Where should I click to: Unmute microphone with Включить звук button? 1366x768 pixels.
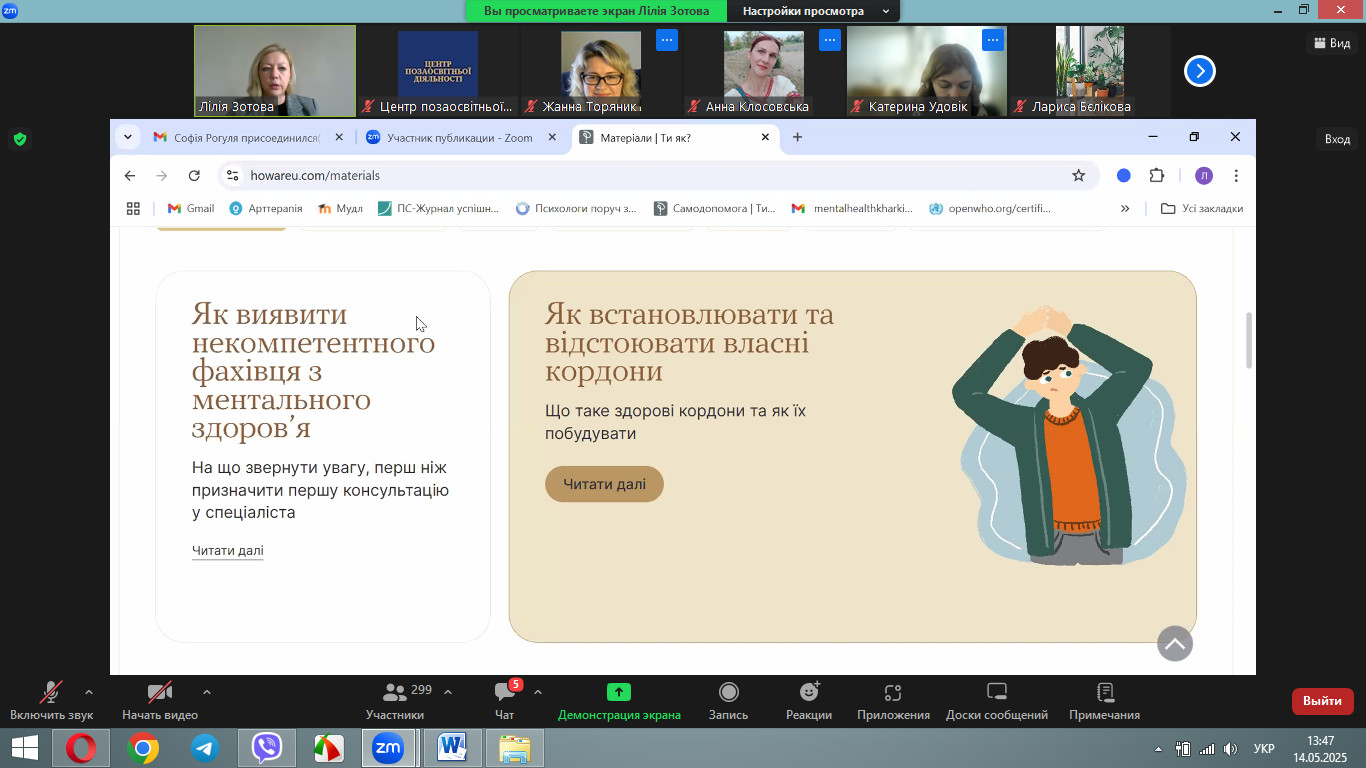[51, 701]
